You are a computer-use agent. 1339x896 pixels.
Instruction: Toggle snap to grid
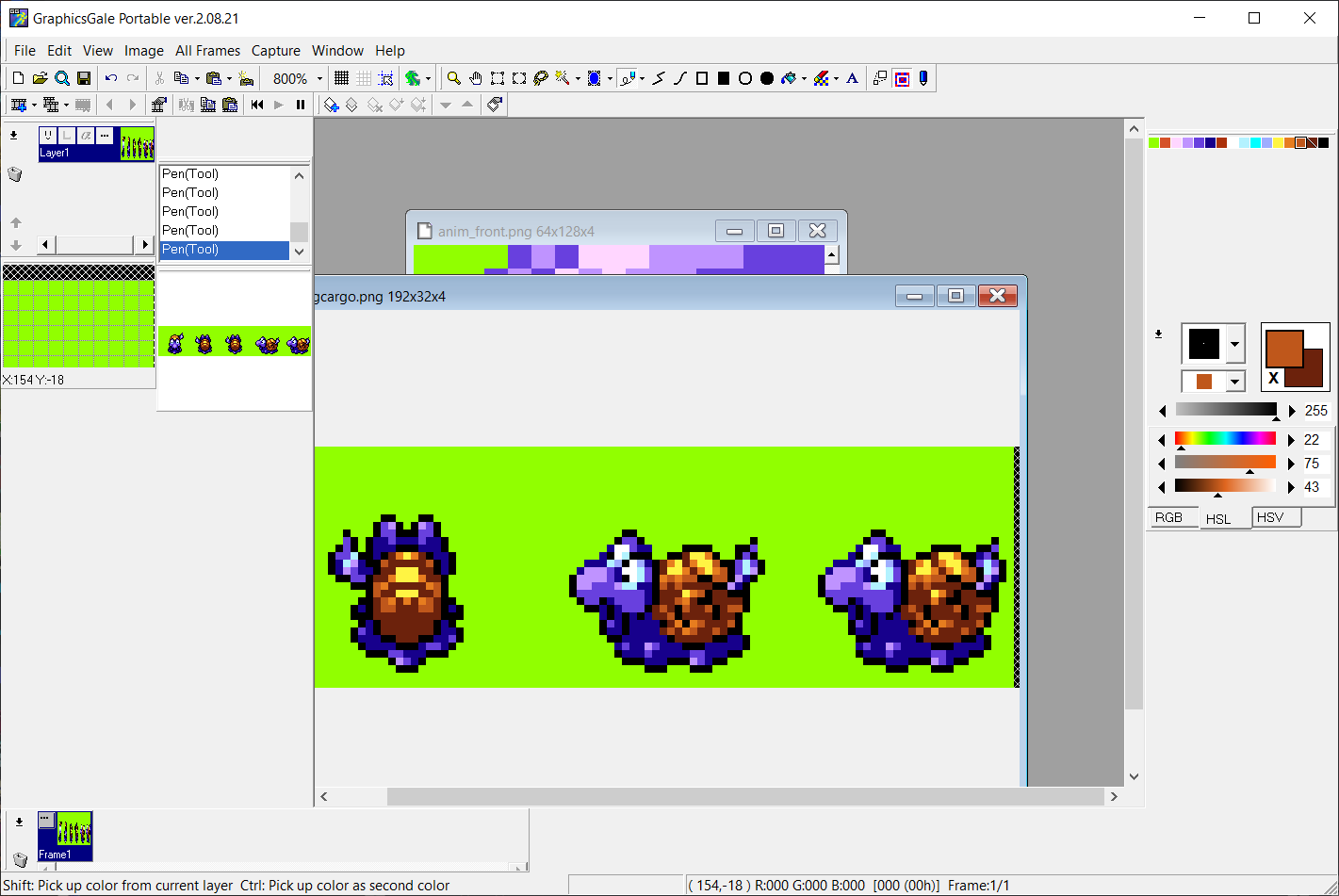click(385, 78)
